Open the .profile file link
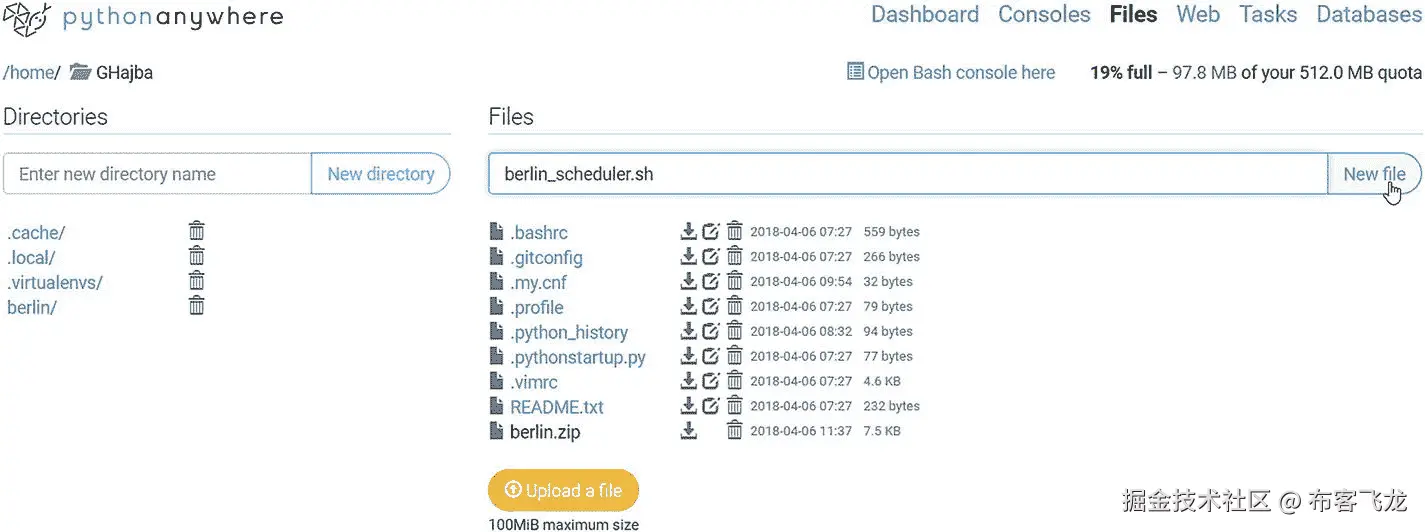Viewport: 1425px width, 532px height. [x=537, y=307]
